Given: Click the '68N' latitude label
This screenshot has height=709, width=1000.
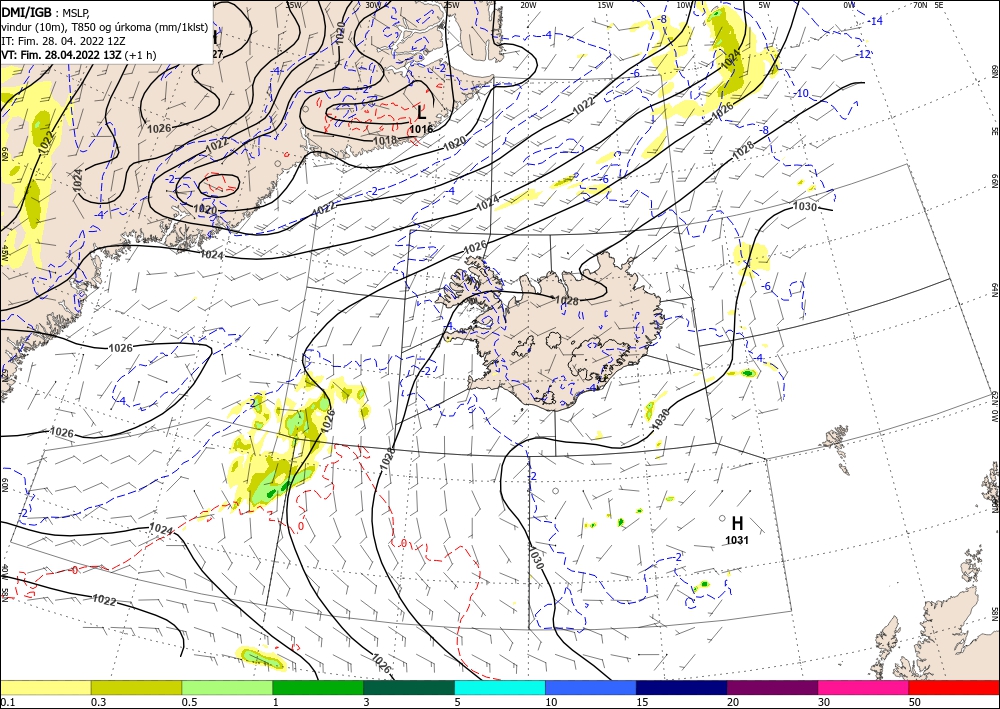Looking at the screenshot, I should (995, 71).
